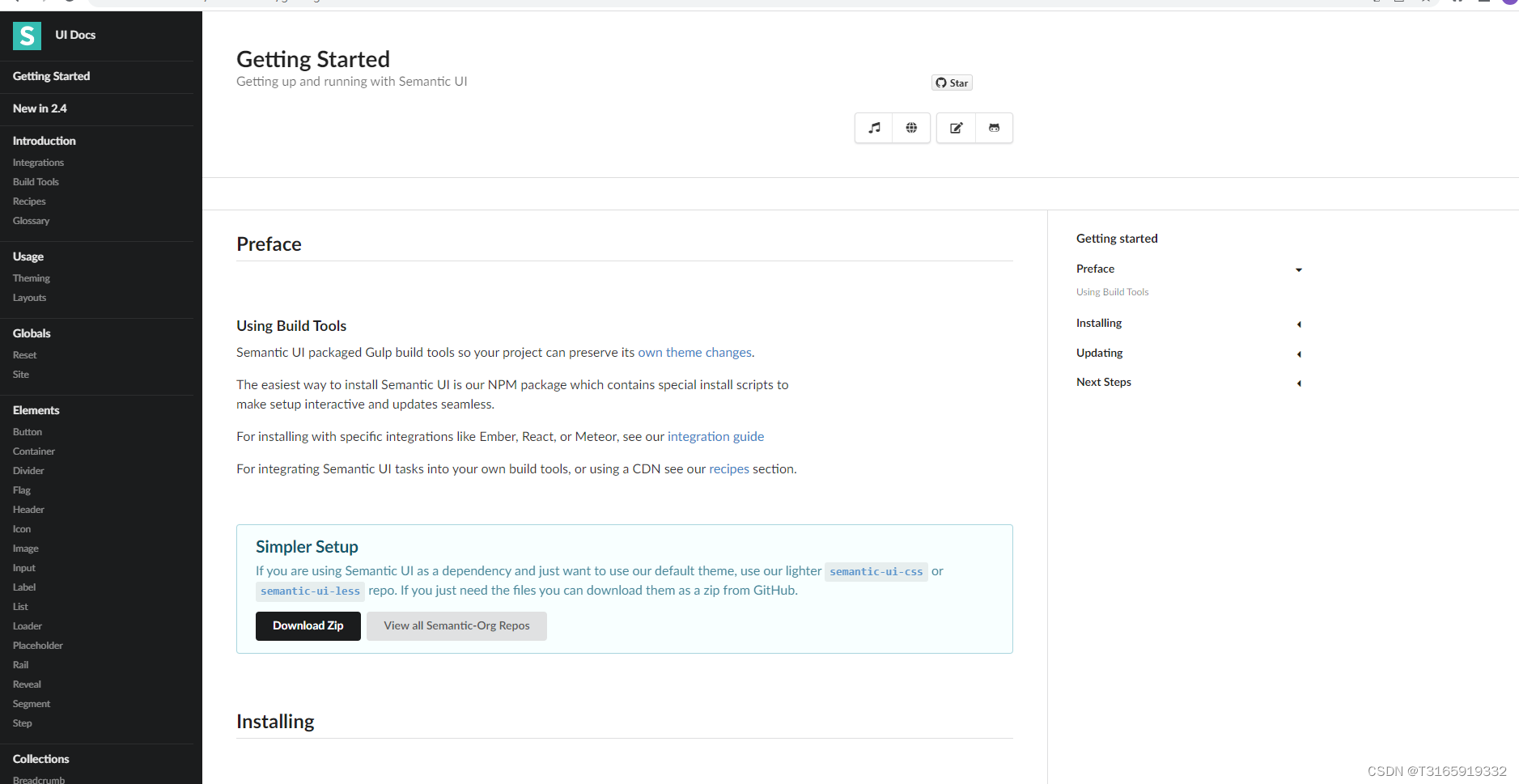Open Glossary in sidebar

tap(31, 221)
